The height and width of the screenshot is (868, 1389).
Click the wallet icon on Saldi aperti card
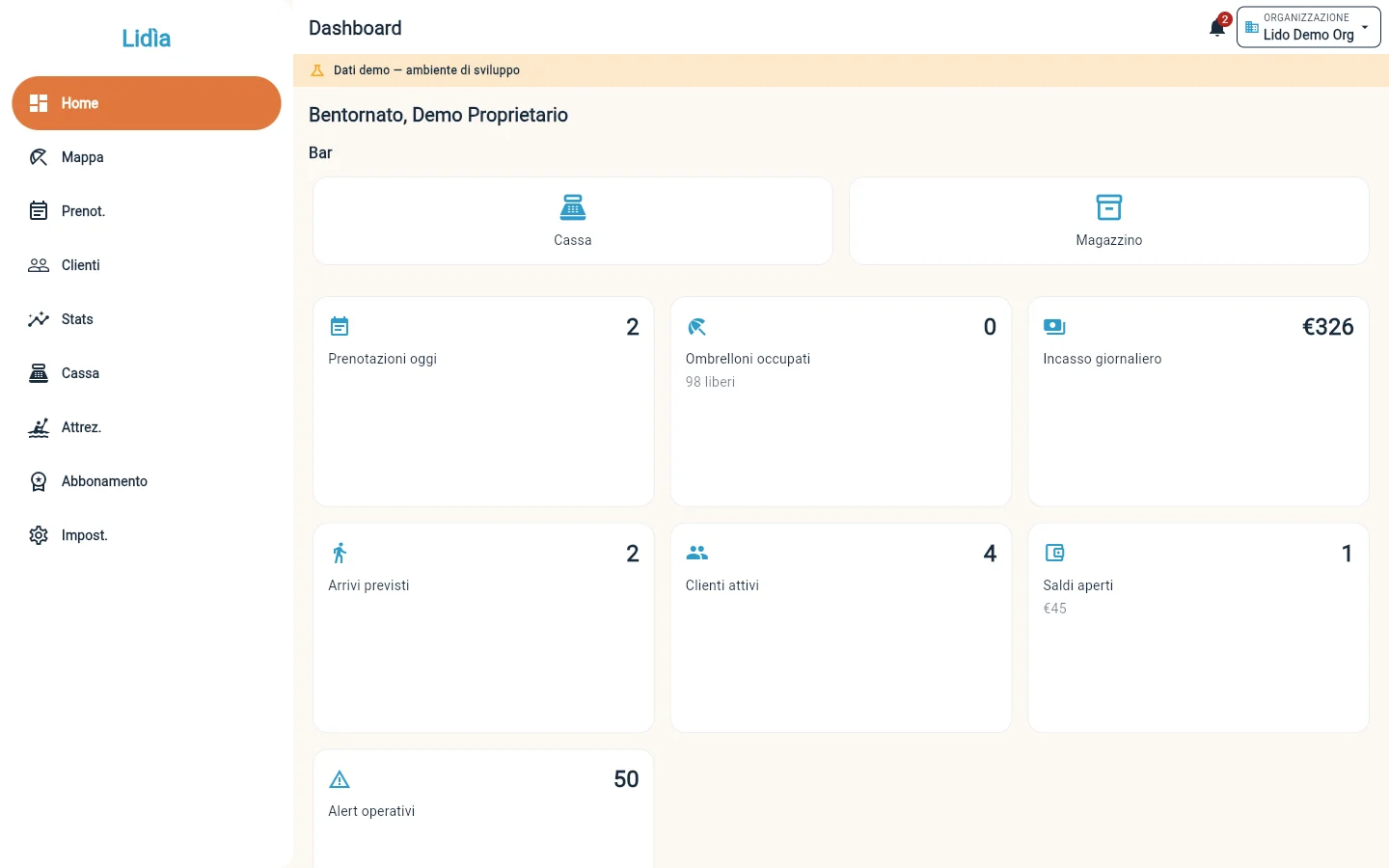click(1054, 553)
